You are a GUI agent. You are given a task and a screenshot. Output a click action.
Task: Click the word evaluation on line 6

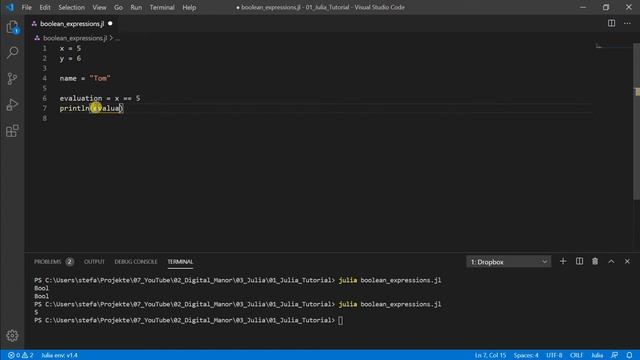[81, 98]
